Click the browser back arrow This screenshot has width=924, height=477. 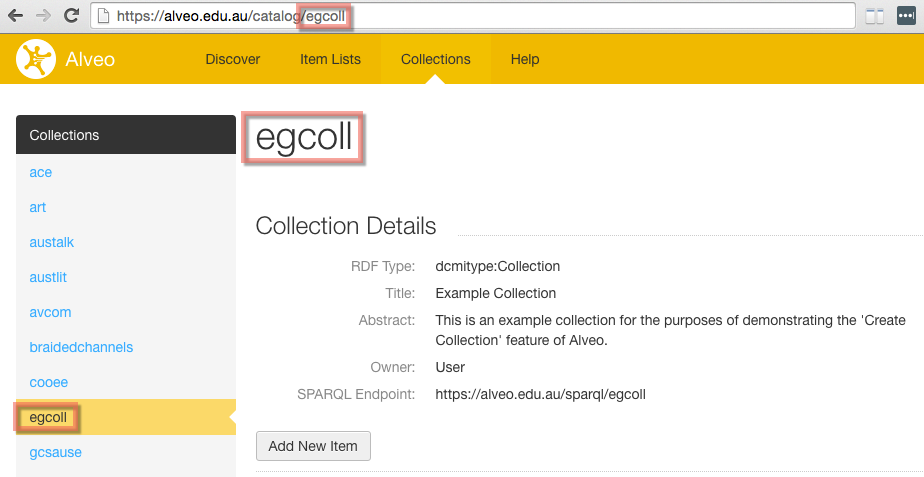pos(15,16)
